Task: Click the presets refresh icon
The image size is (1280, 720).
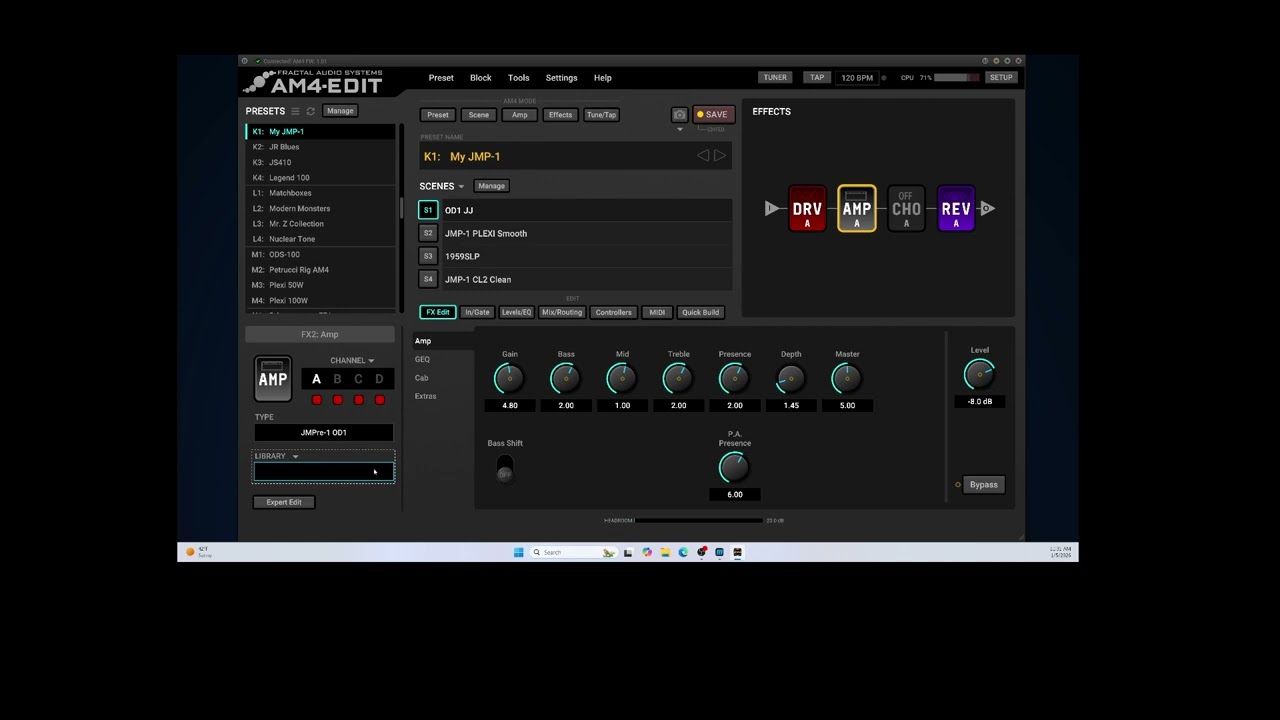Action: pos(311,111)
